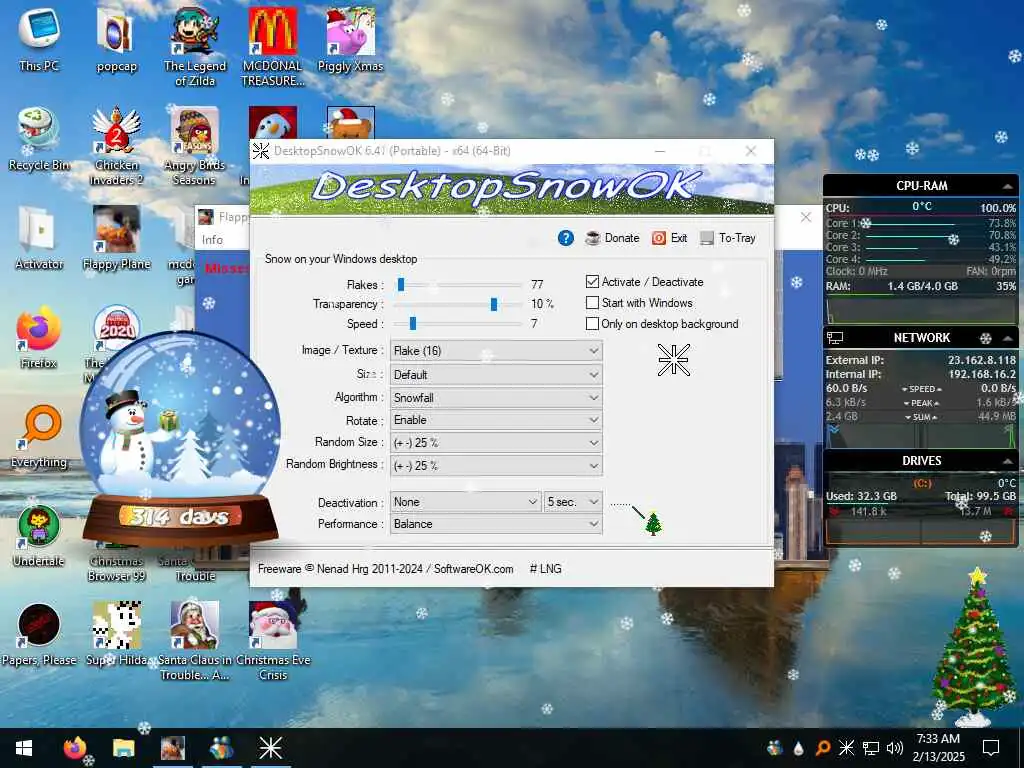Click the network tray icon
Viewport: 1024px width, 768px height.
tap(871, 748)
